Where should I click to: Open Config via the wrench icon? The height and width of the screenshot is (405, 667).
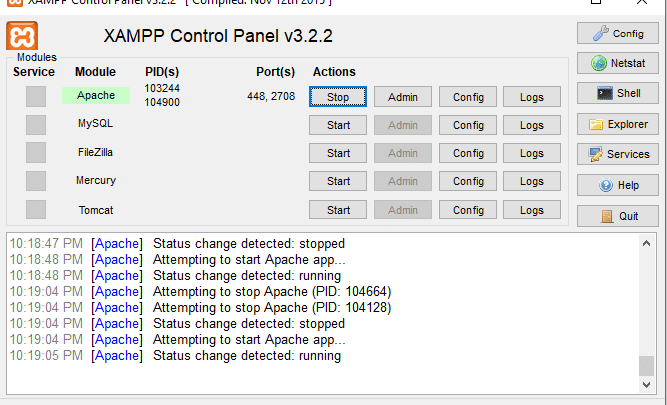tap(601, 33)
